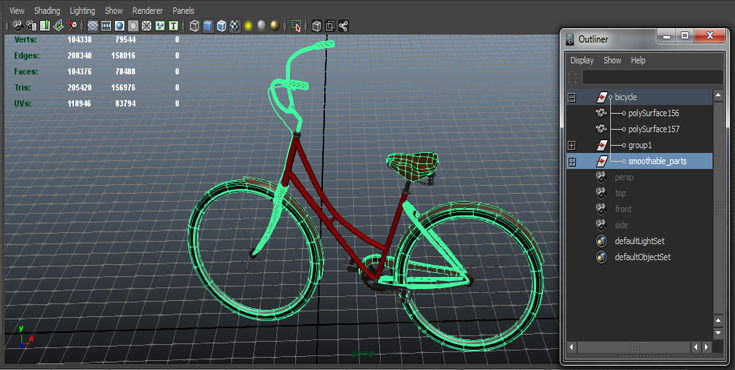Toggle the Isolate Select icon
The image size is (735, 370).
(x=296, y=26)
